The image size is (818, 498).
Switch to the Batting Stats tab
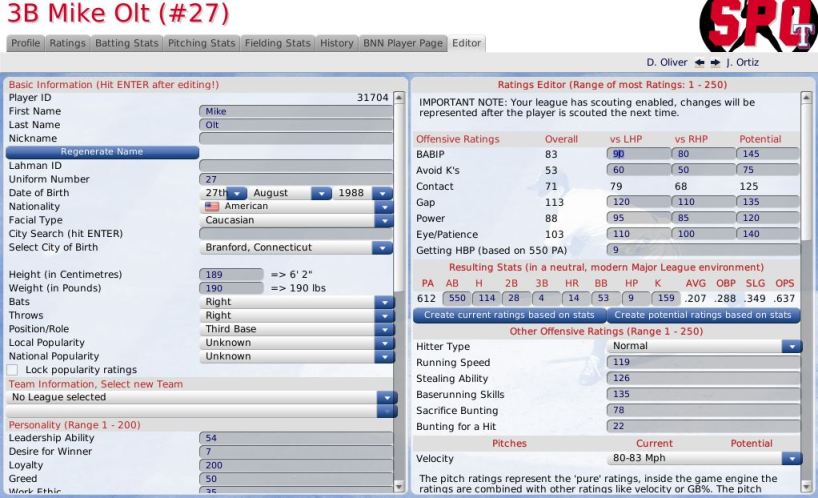(126, 43)
